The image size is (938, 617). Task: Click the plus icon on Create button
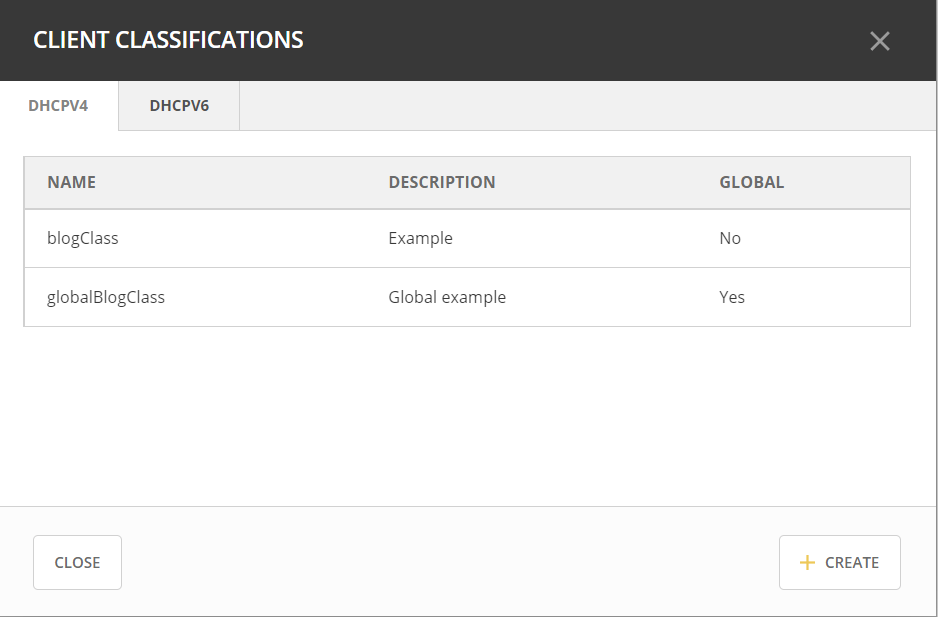pos(808,563)
